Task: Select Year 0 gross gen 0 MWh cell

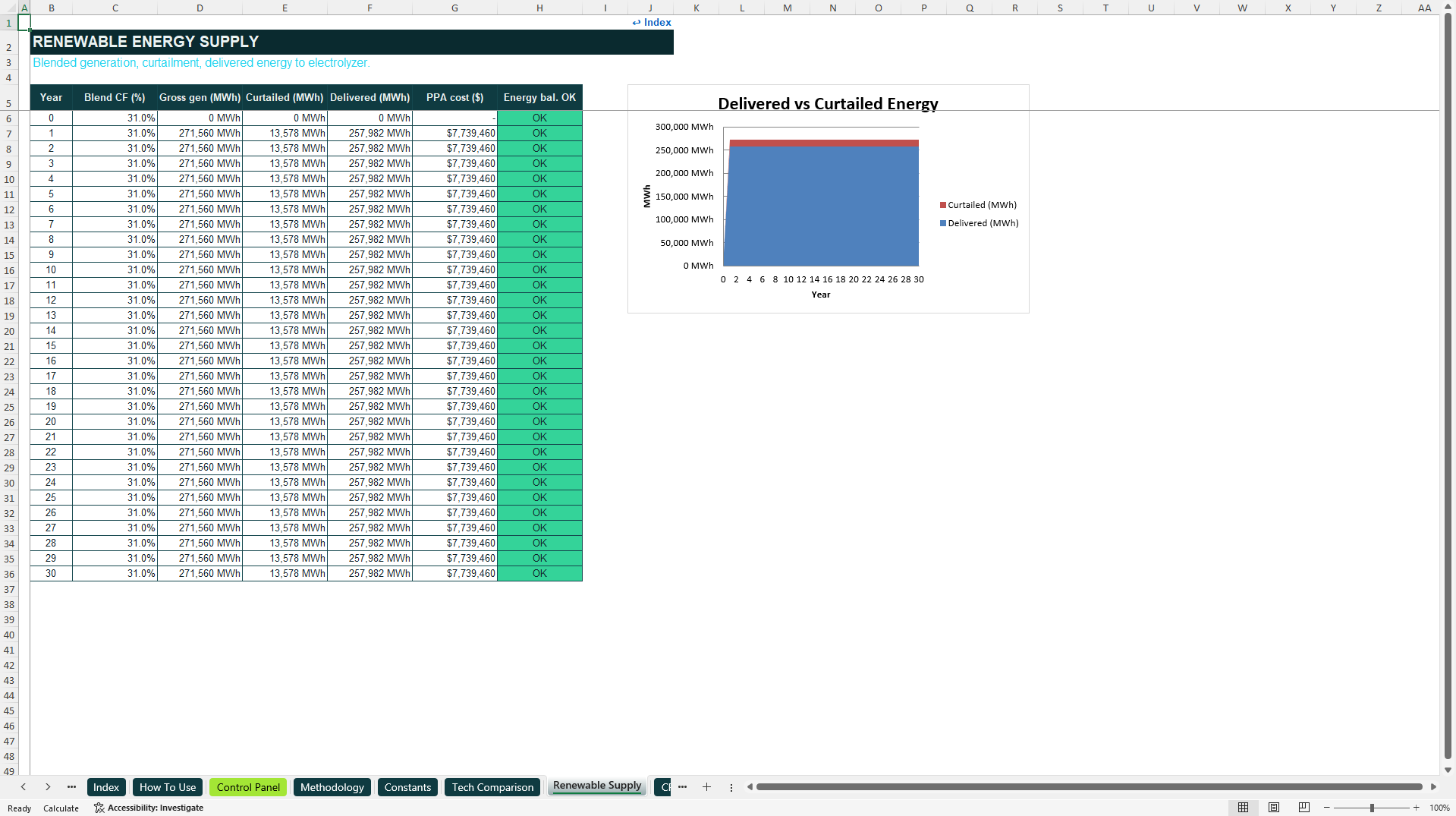Action: pyautogui.click(x=200, y=118)
